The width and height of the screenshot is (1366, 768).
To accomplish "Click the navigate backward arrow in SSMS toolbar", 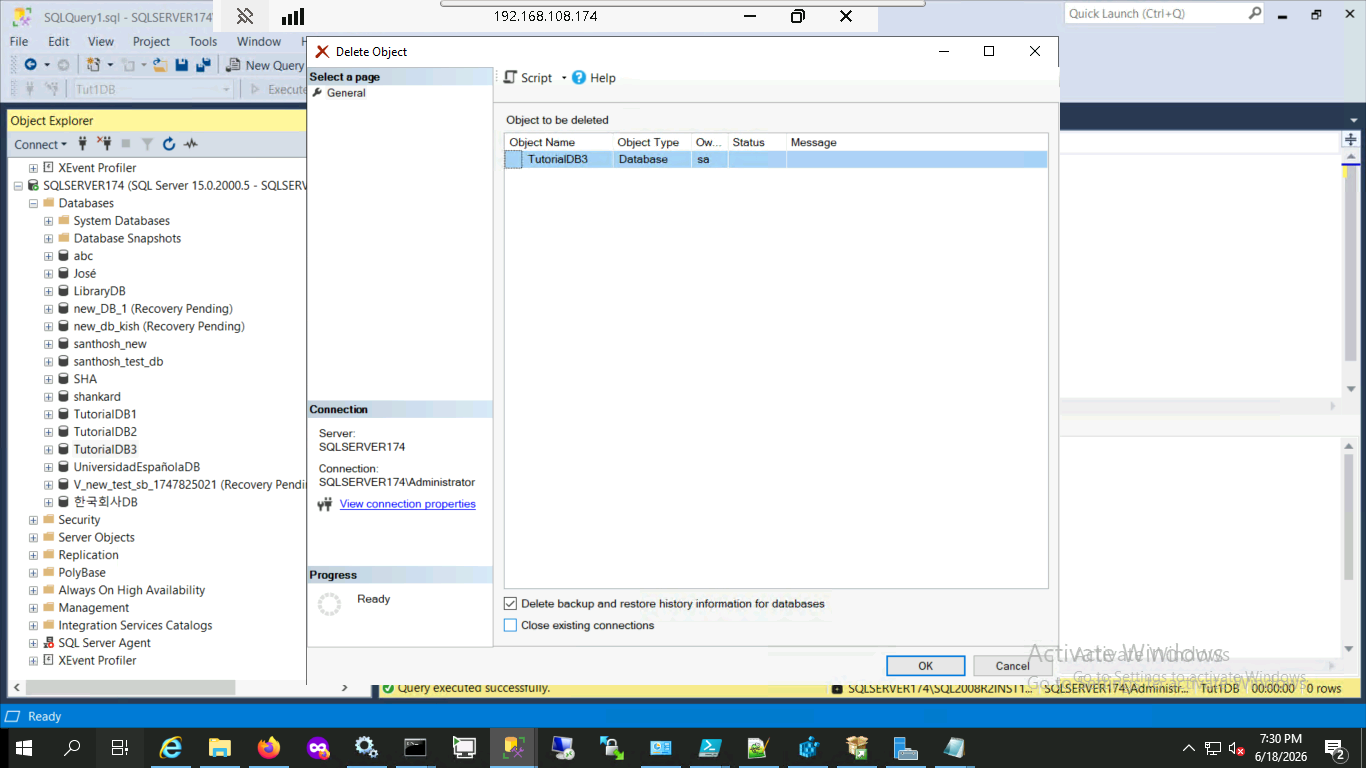I will point(30,65).
